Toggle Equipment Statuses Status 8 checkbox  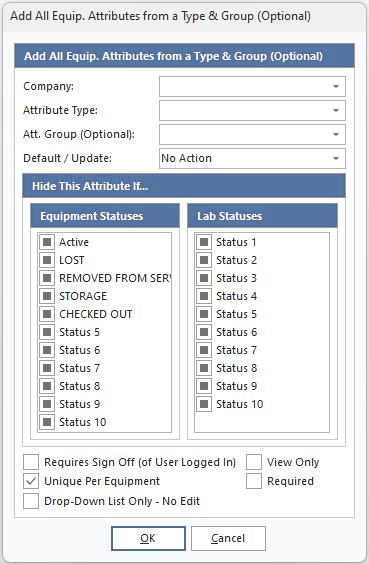coord(47,386)
